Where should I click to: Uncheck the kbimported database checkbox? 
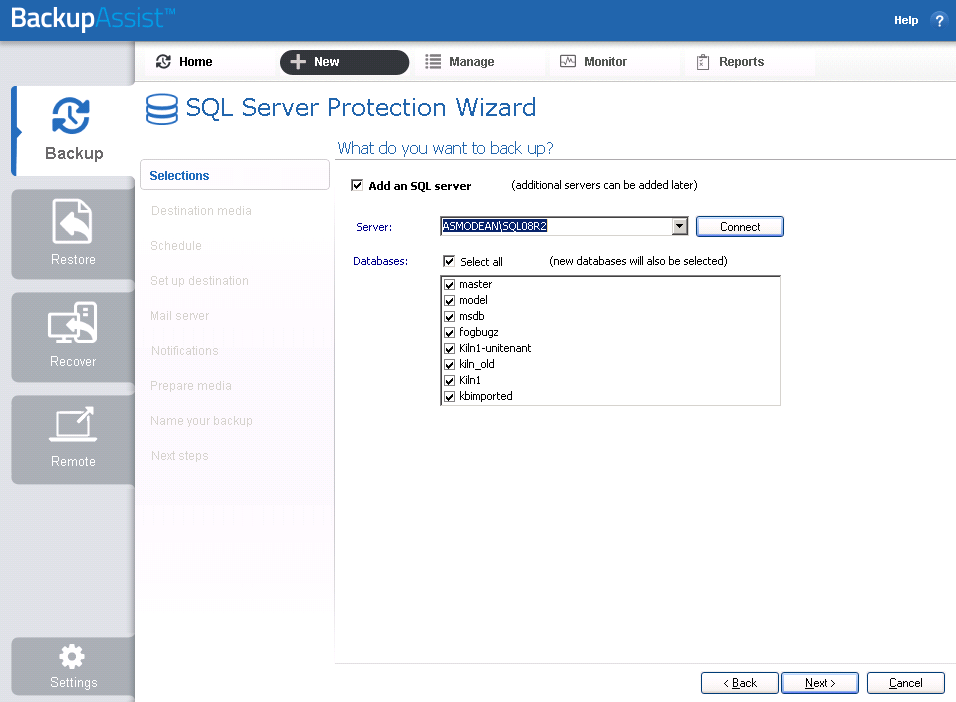click(x=449, y=396)
